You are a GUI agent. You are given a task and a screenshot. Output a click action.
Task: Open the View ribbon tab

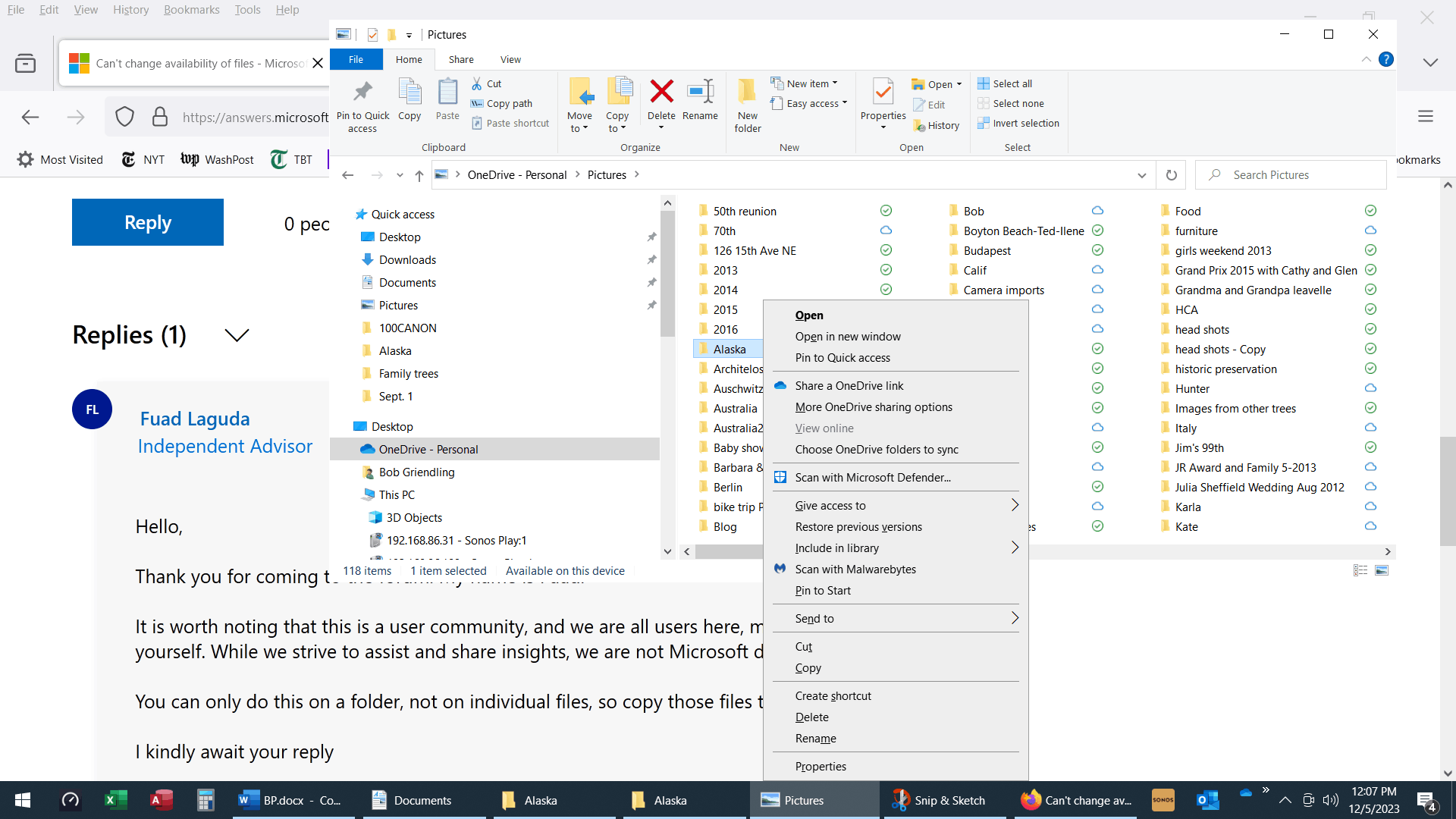510,59
